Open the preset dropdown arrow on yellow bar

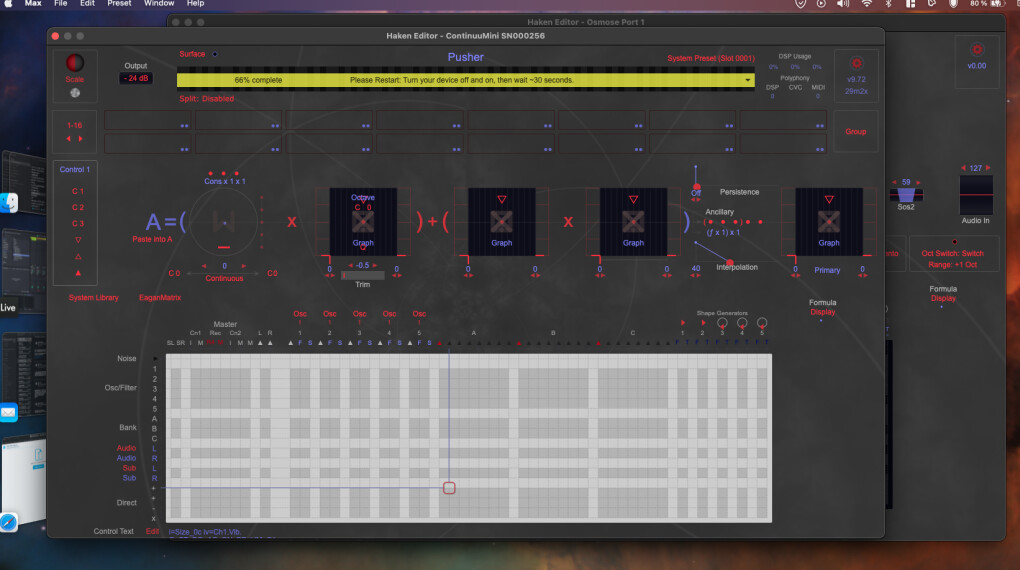point(747,80)
